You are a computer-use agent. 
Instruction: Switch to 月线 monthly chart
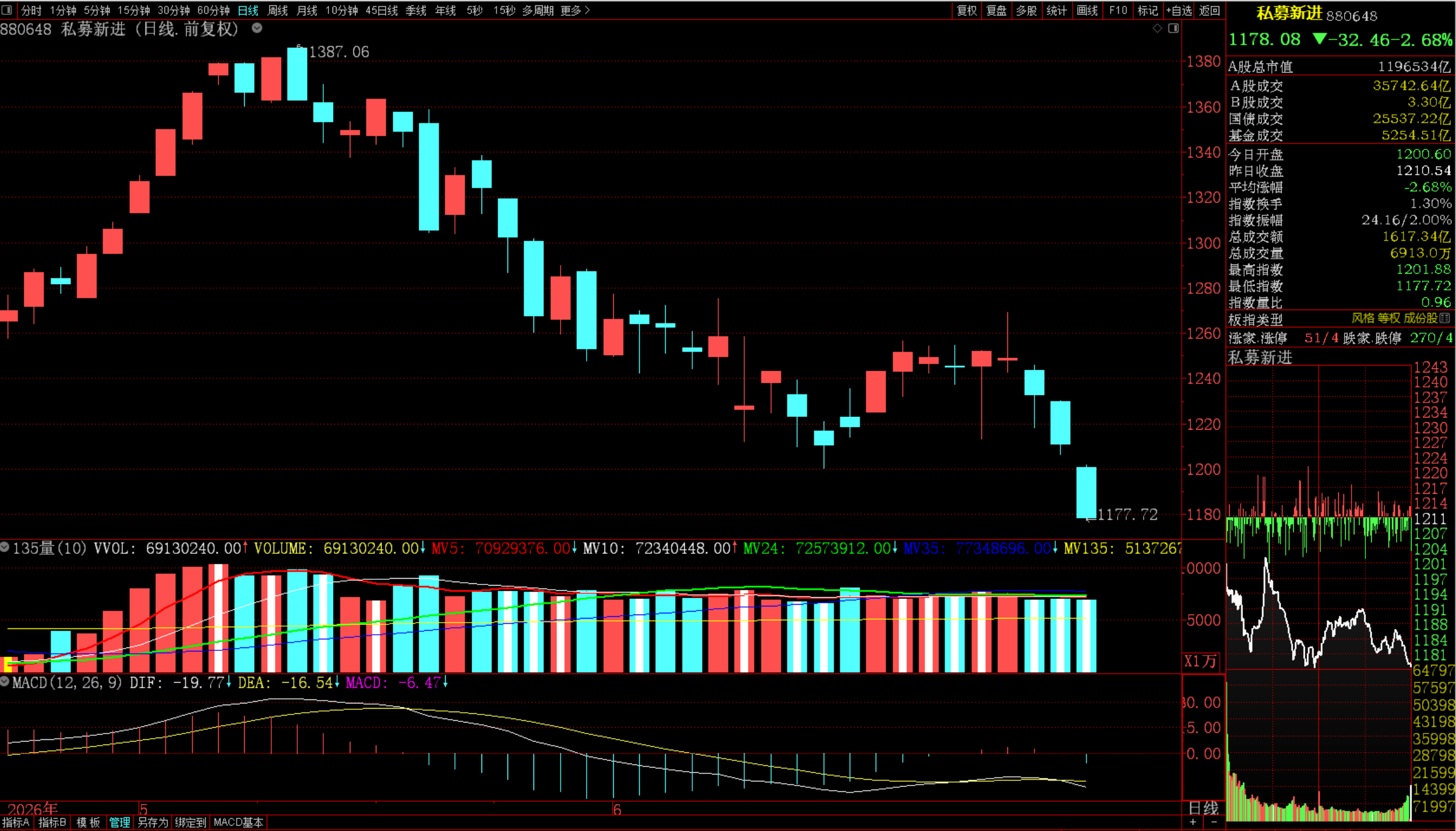coord(307,10)
